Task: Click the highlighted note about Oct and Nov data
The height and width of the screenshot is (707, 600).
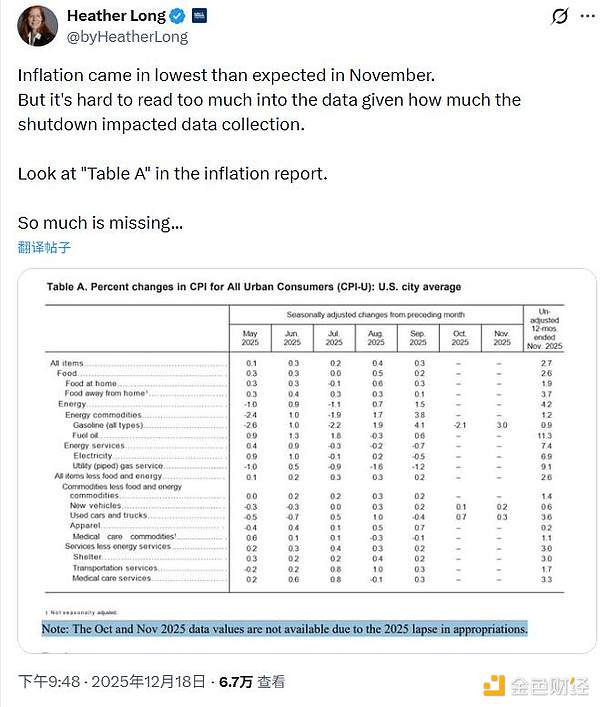Action: click(284, 629)
